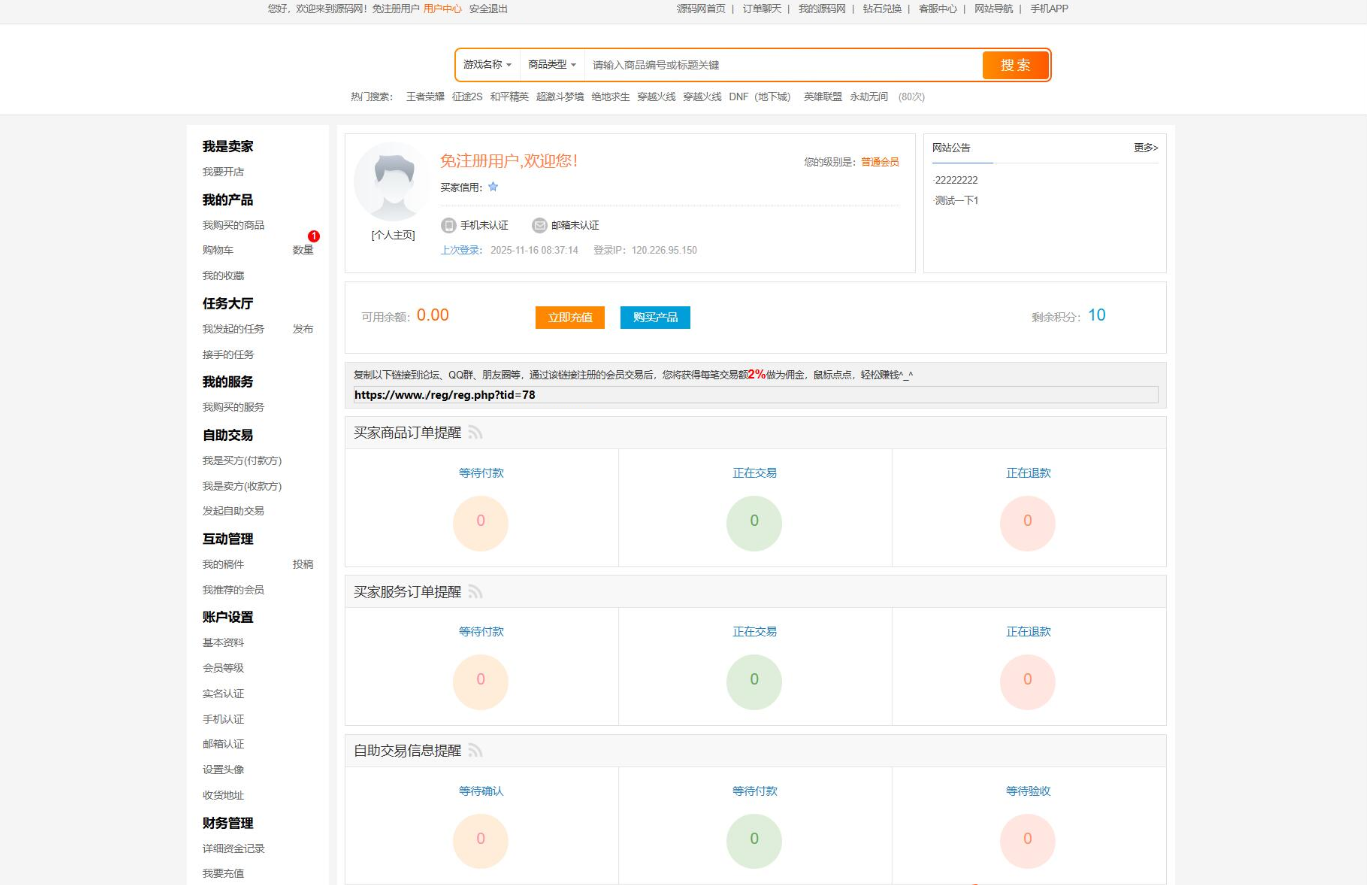Screen dimensions: 1367x885
Task: Open the 游戏名称 dropdown
Action: (487, 65)
